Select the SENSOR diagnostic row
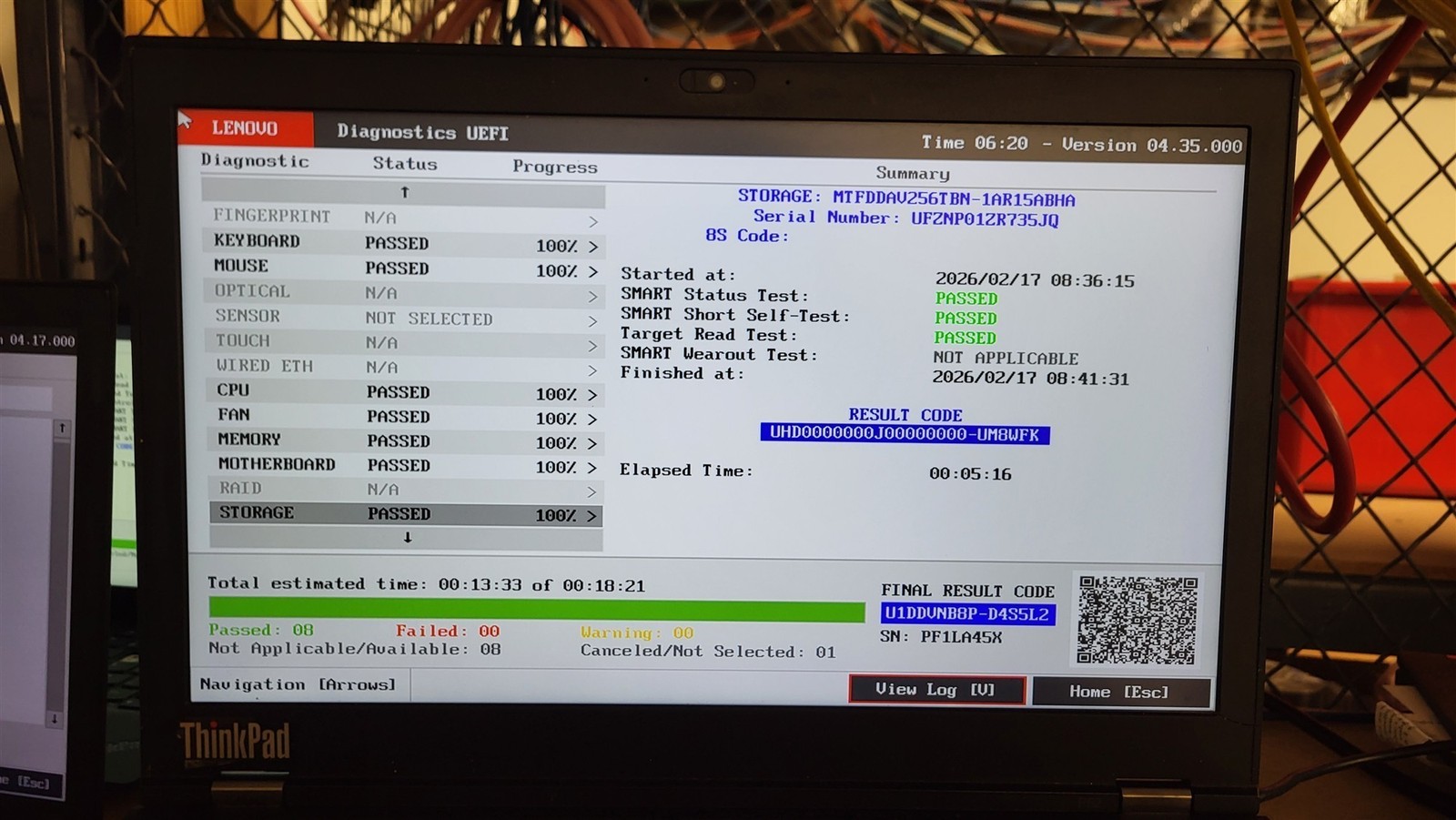Viewport: 1456px width, 820px height. [x=404, y=318]
